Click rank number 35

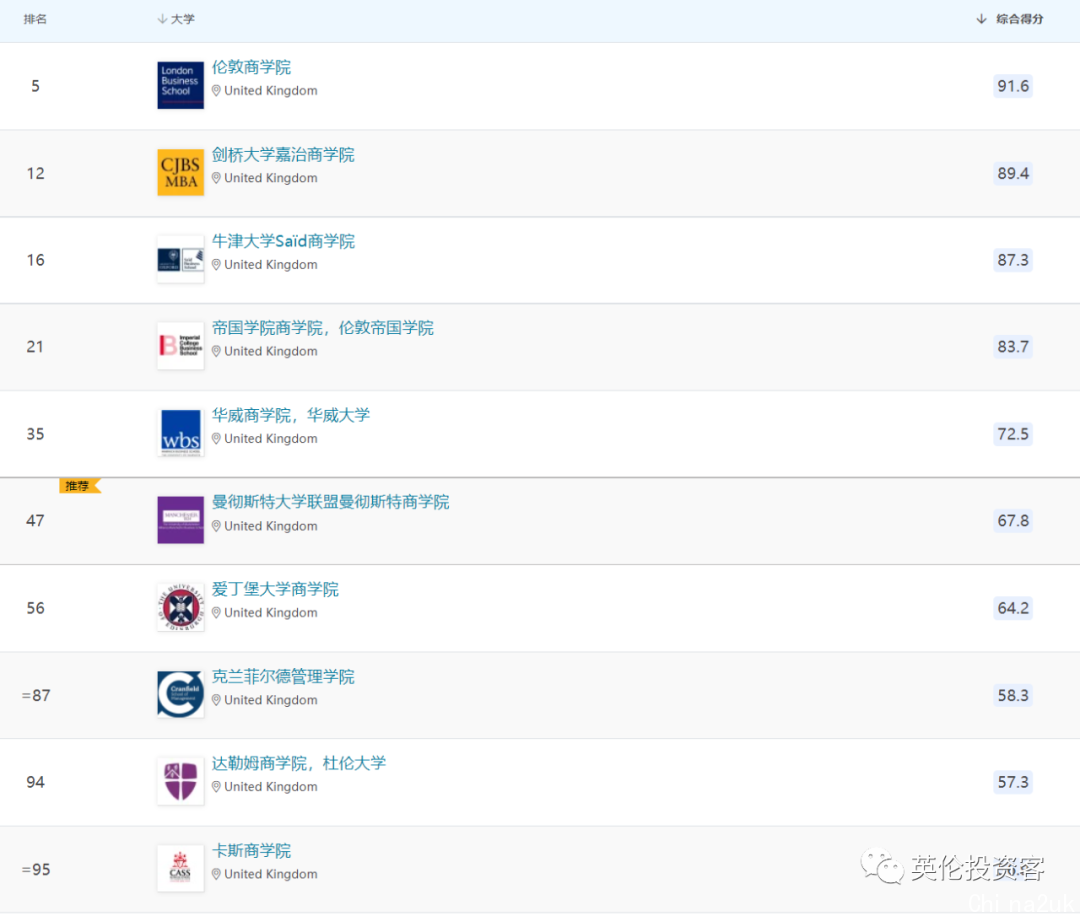[x=36, y=435]
